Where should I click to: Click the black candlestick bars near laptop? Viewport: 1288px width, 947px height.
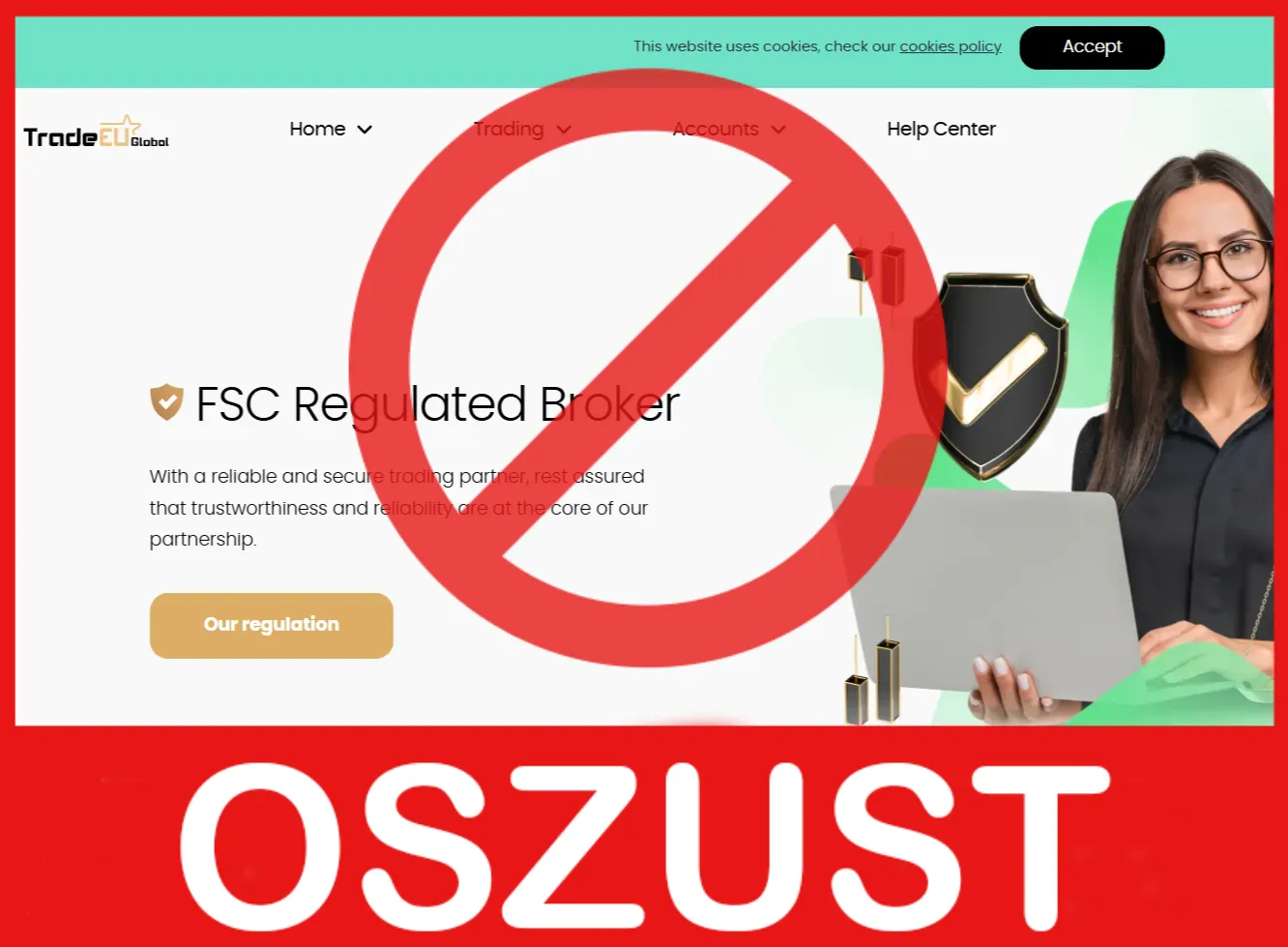873,677
